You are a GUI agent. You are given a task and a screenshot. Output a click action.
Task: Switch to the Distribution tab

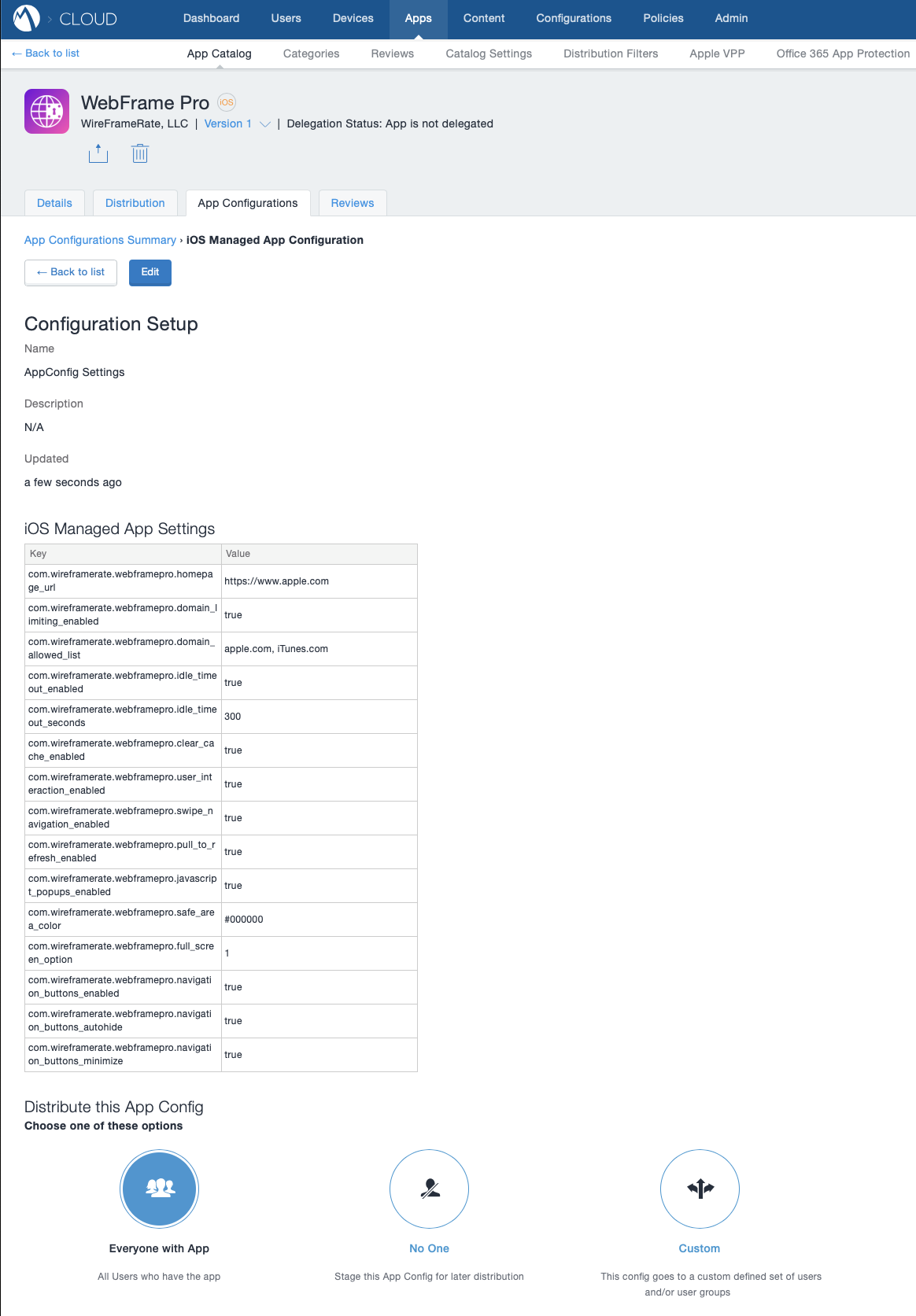coord(135,203)
